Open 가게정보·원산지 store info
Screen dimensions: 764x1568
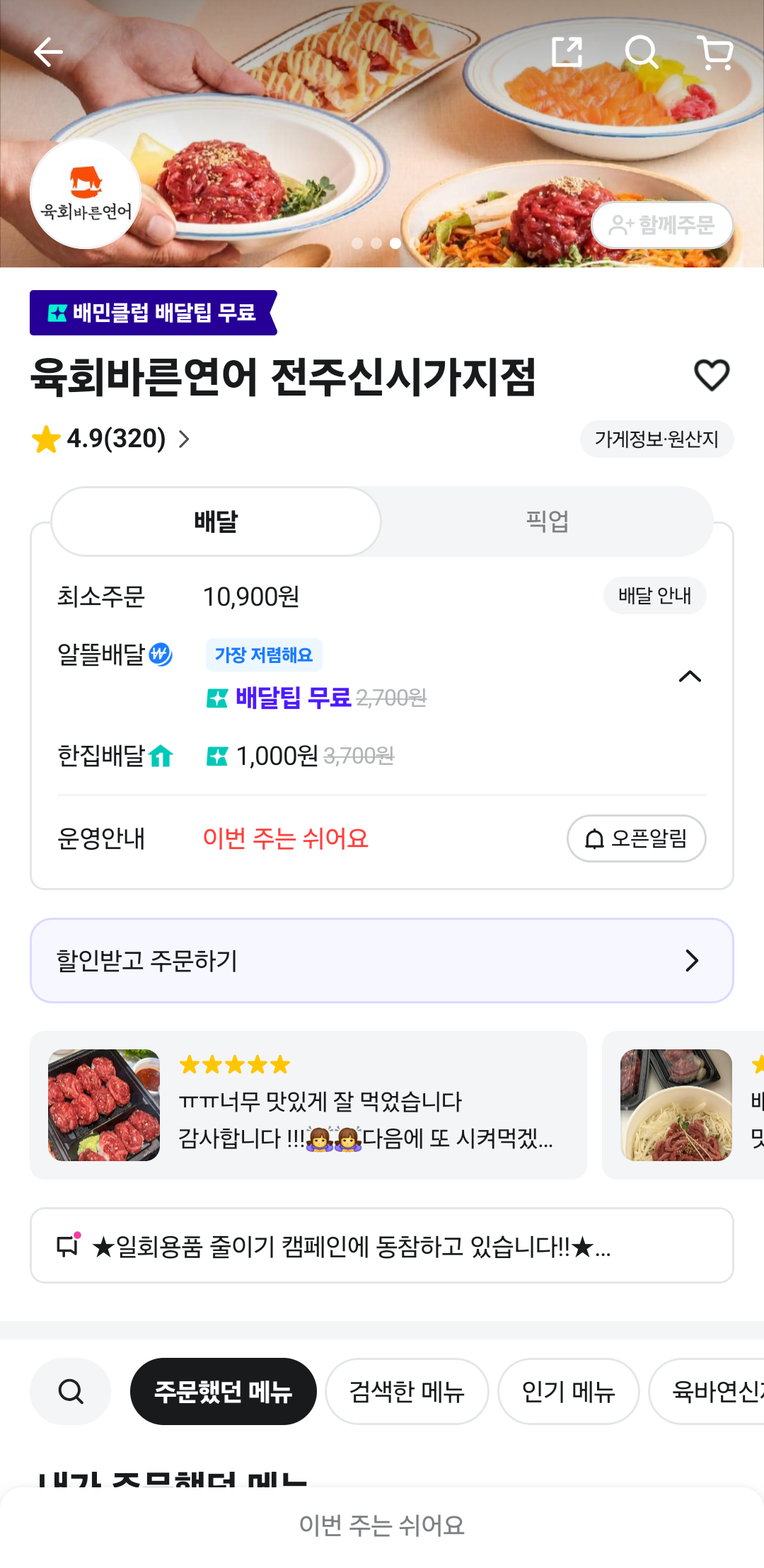tap(656, 439)
